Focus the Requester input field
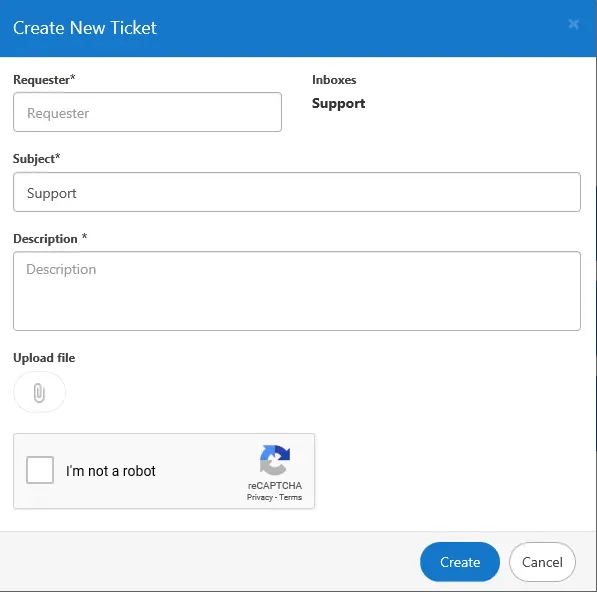597x592 pixels. point(147,112)
